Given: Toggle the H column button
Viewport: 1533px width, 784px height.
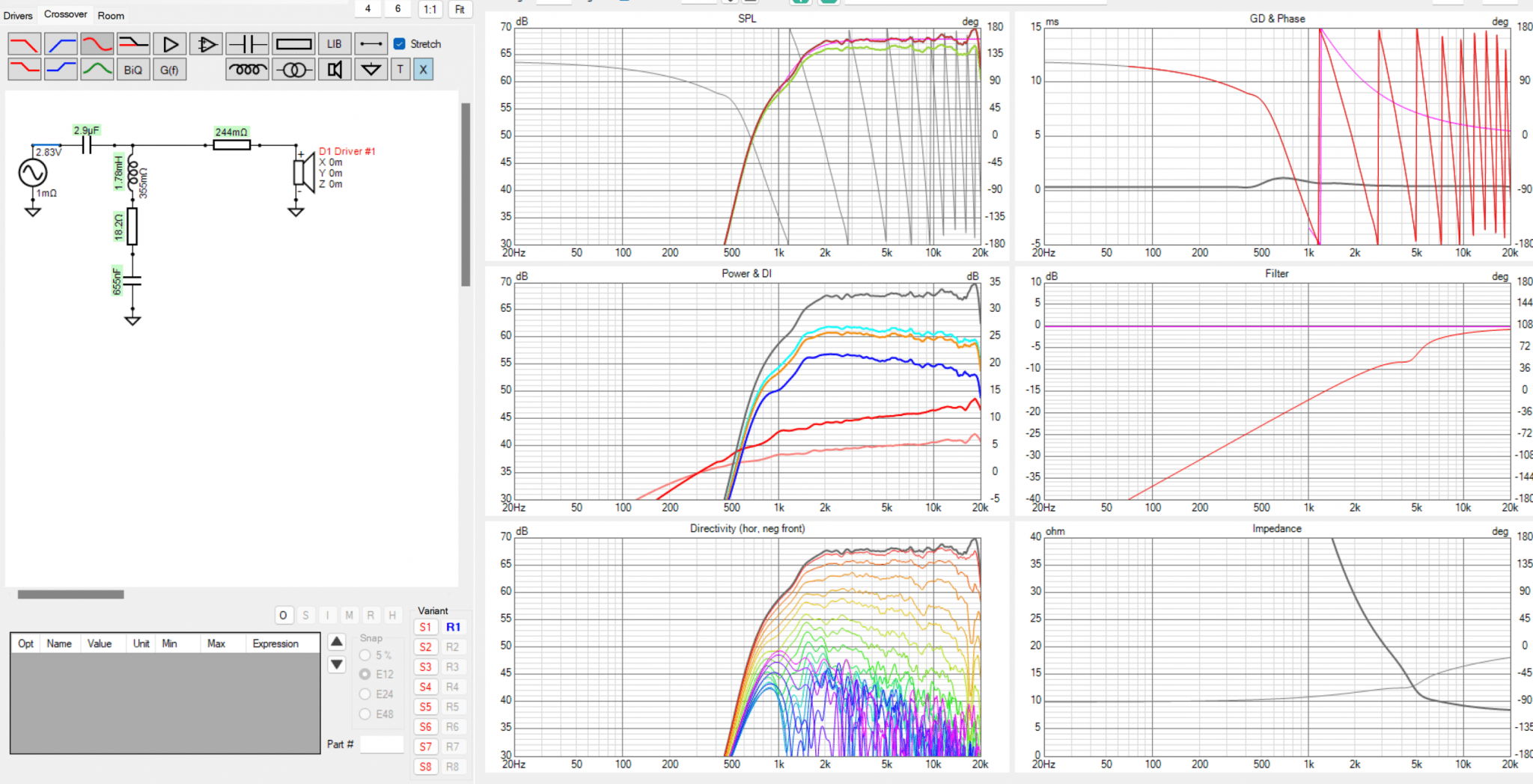Looking at the screenshot, I should (x=392, y=615).
